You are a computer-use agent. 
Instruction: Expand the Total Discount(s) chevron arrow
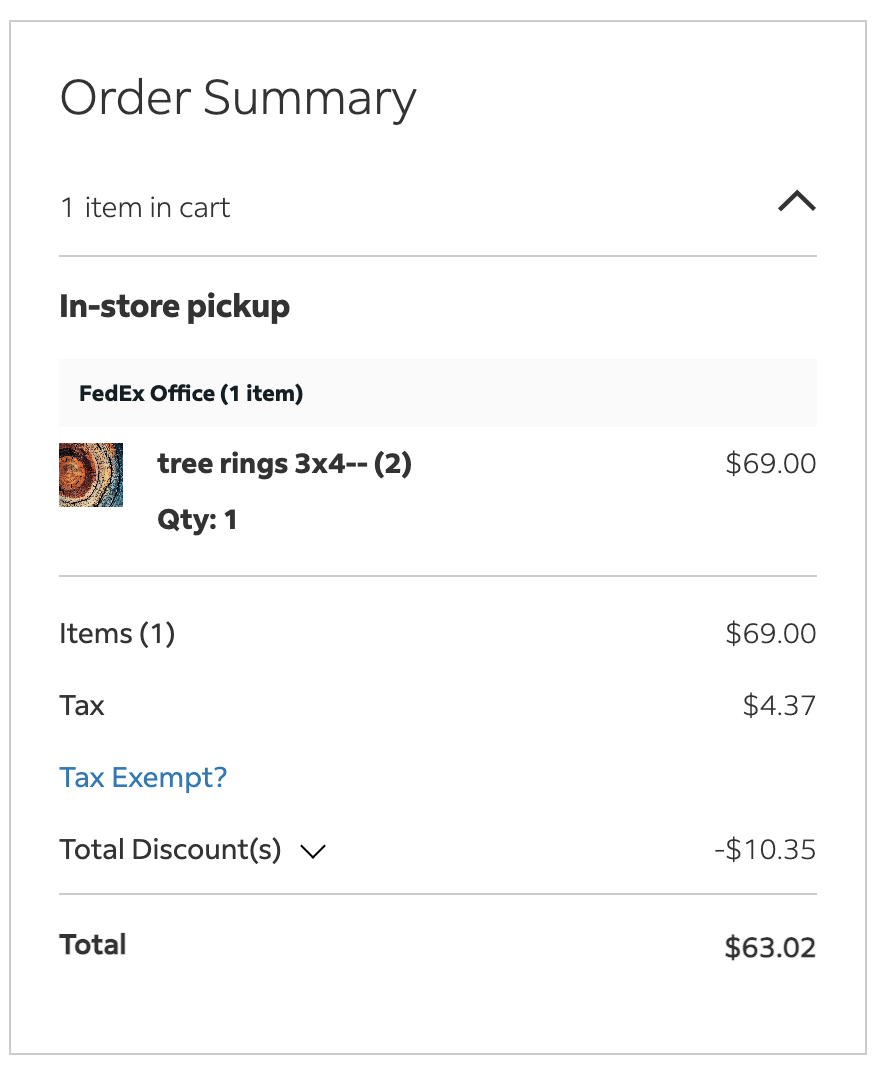tap(313, 852)
